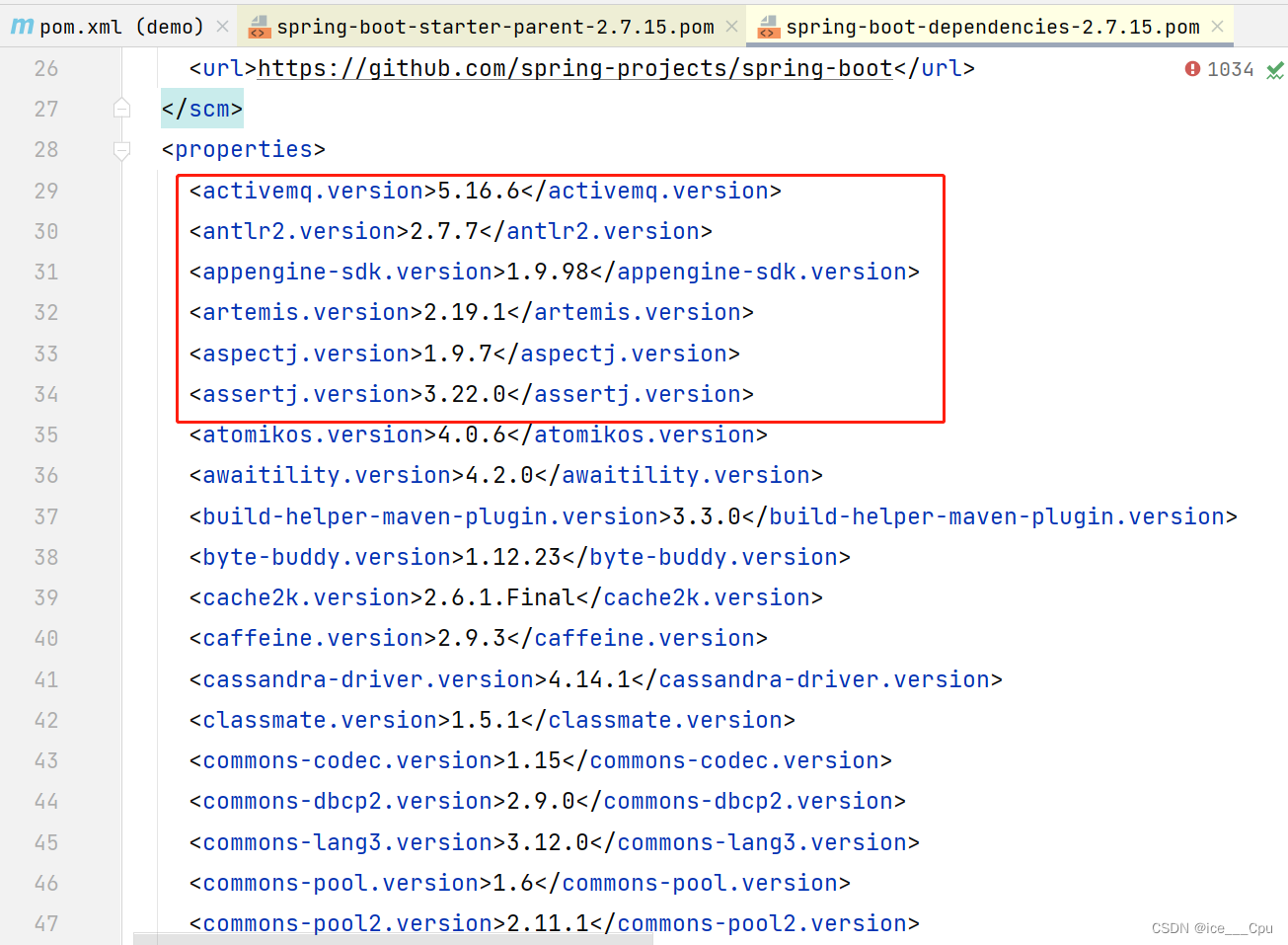Collapse the scm closing tag fold marker
The height and width of the screenshot is (945, 1288).
(121, 109)
